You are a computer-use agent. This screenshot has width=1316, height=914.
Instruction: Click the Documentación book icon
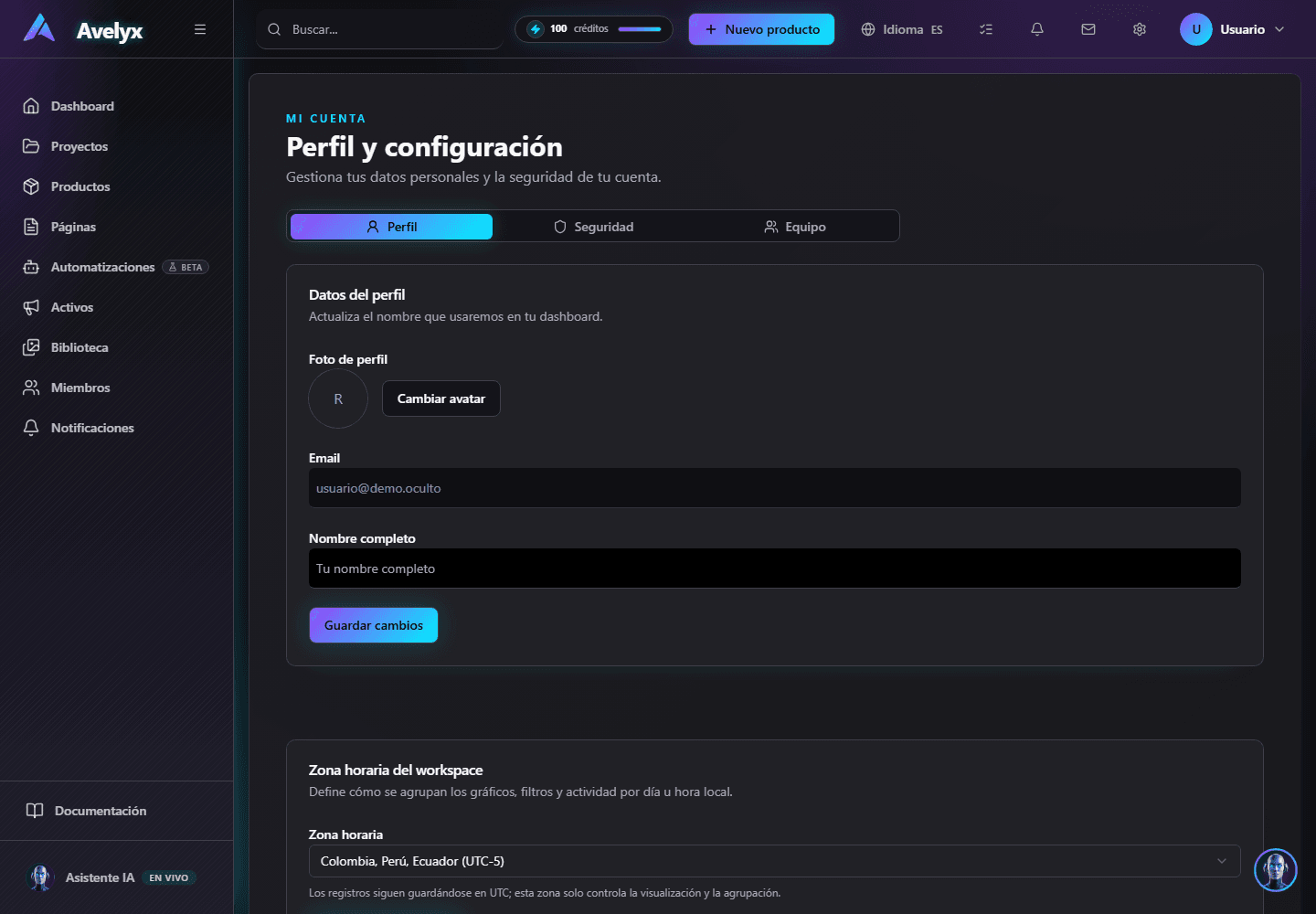(x=35, y=811)
